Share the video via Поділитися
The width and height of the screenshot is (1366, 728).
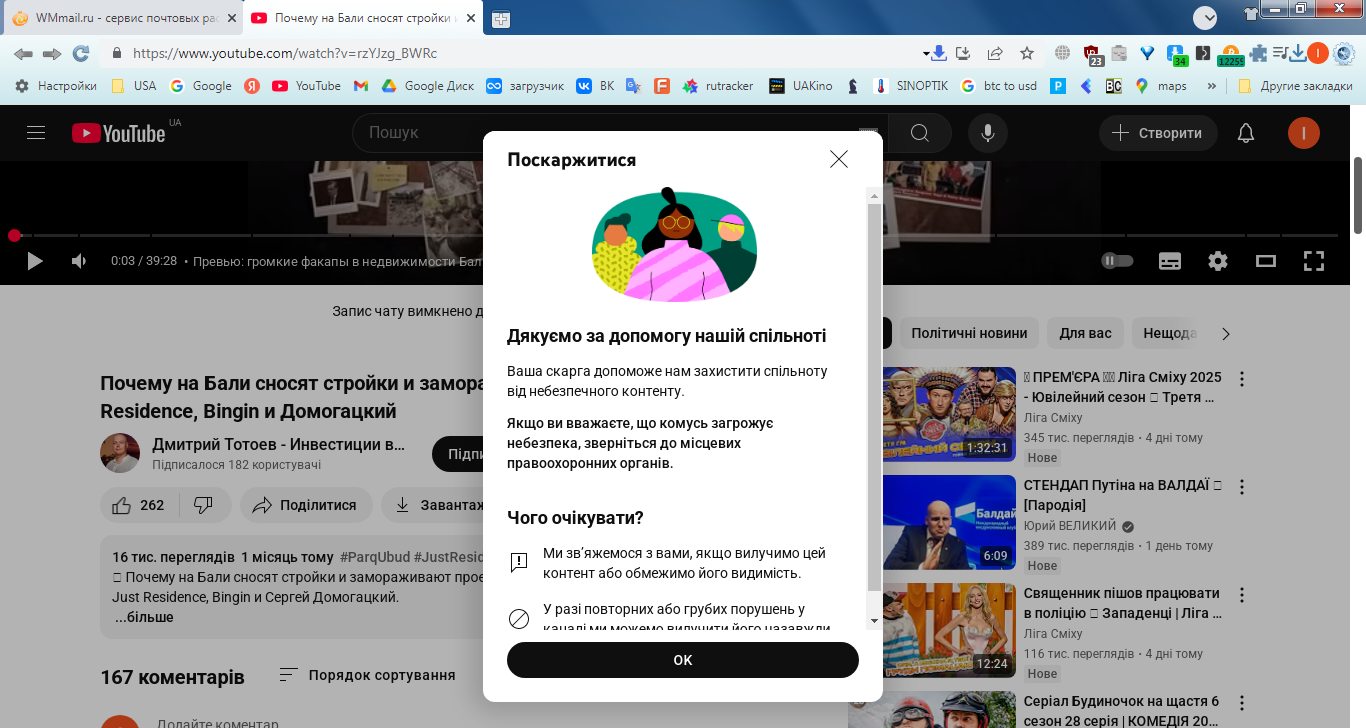pos(306,505)
